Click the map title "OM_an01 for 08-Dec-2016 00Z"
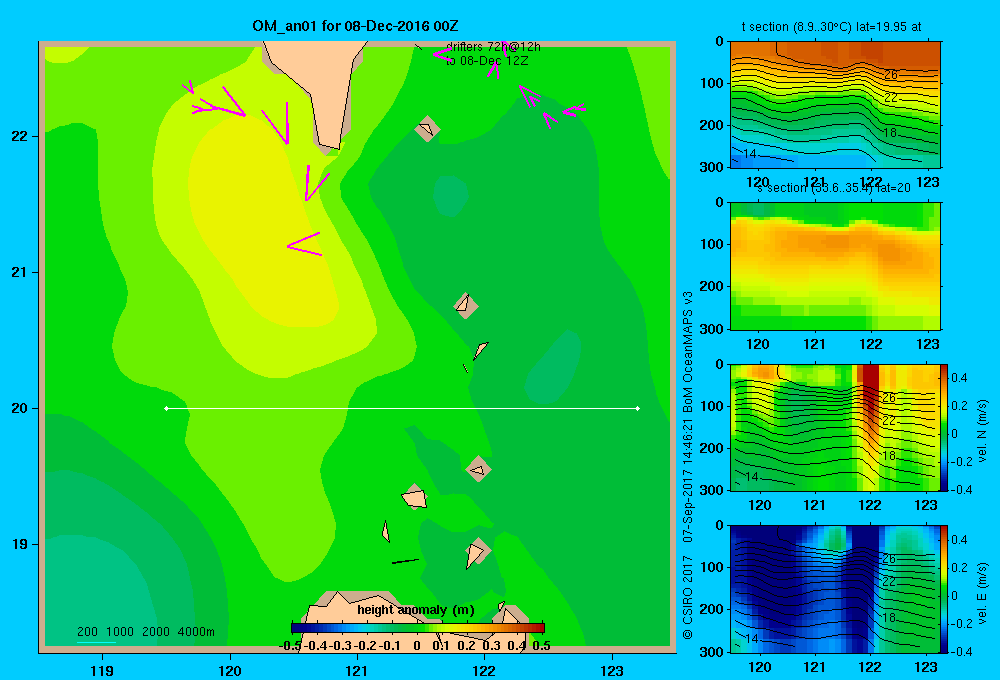The height and width of the screenshot is (680, 1000). click(x=355, y=26)
